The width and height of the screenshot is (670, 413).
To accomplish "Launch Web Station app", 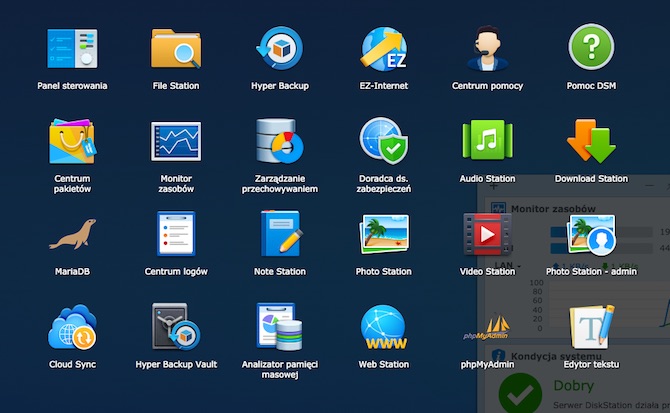I will pos(384,327).
